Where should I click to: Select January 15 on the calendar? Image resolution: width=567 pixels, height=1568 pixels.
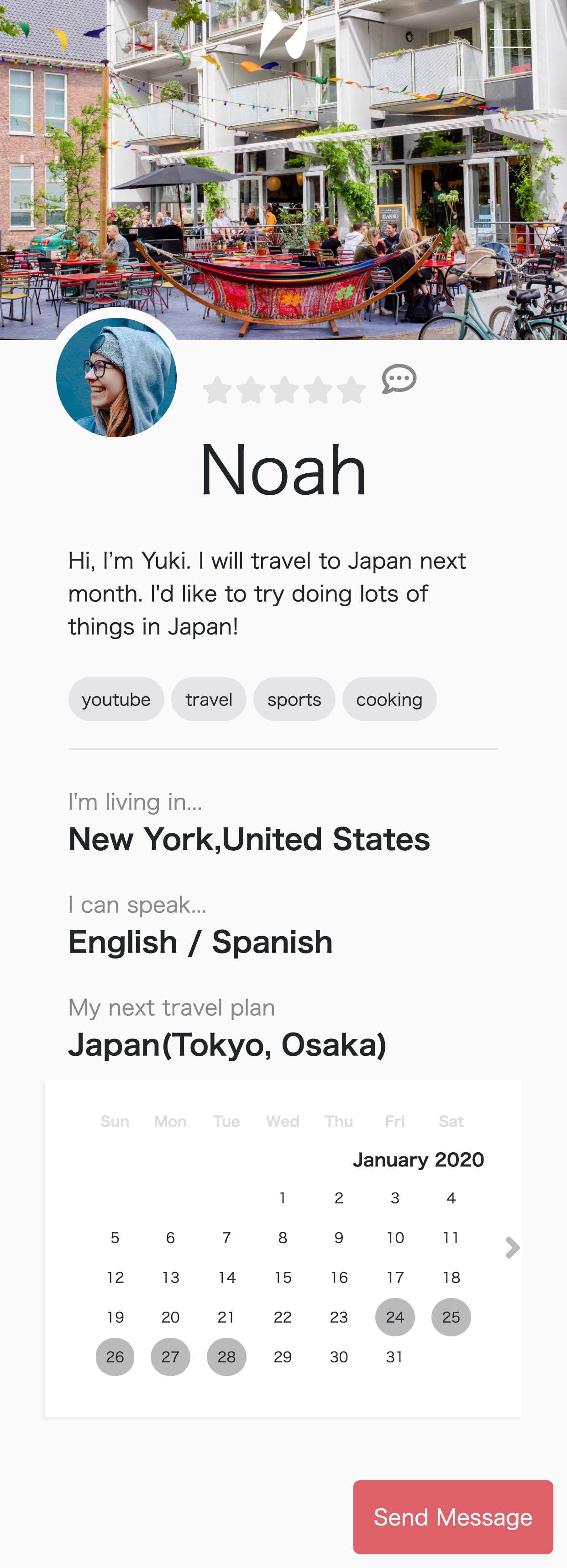283,1277
